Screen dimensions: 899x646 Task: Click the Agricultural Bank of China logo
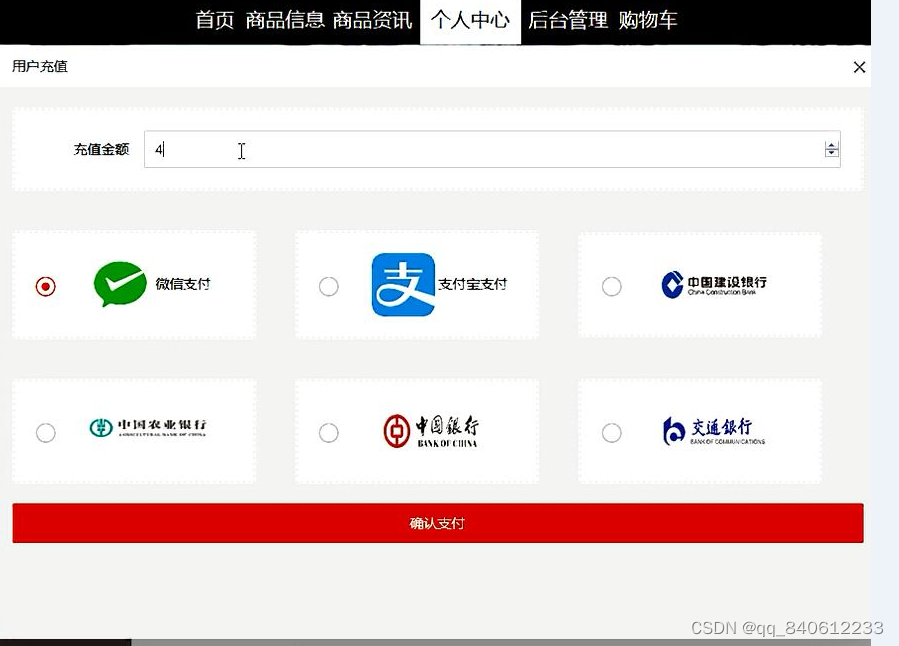coord(148,427)
